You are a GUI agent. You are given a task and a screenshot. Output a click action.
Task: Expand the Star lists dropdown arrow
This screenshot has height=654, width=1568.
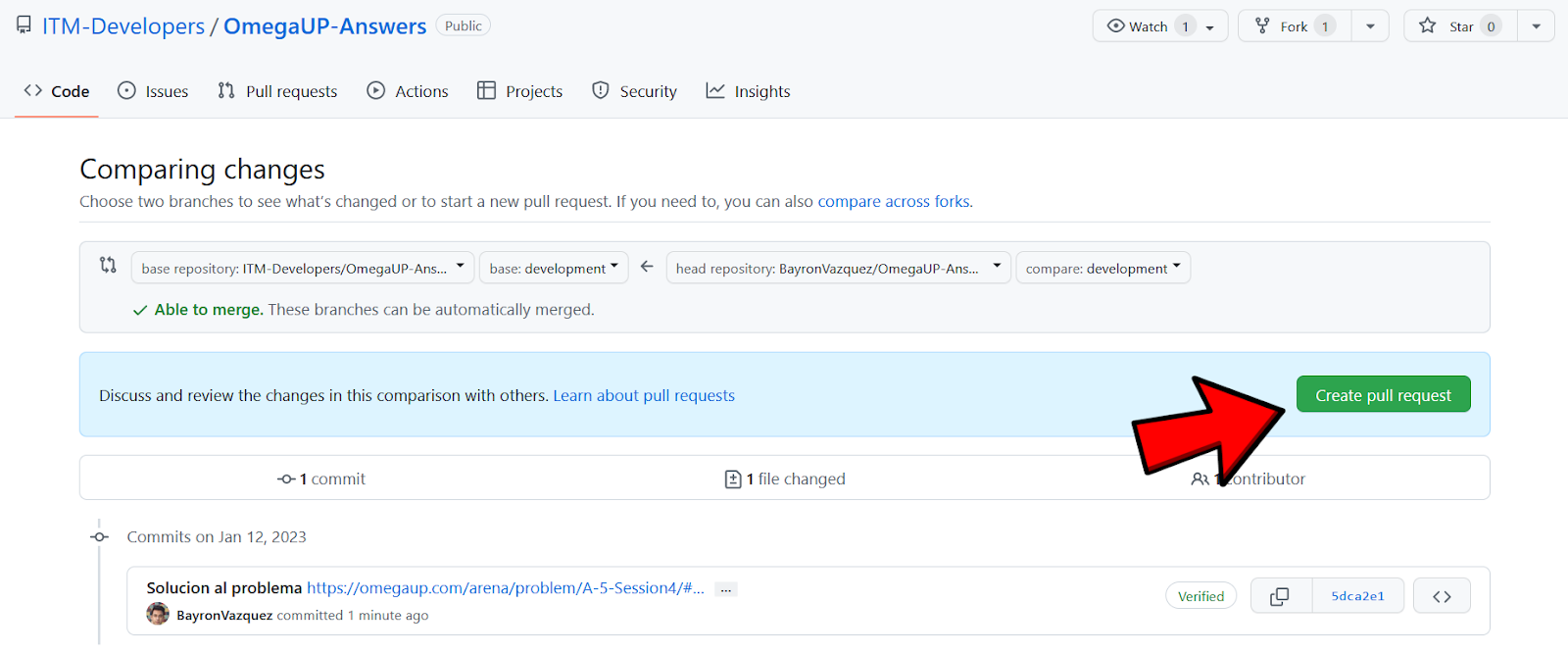click(x=1536, y=26)
